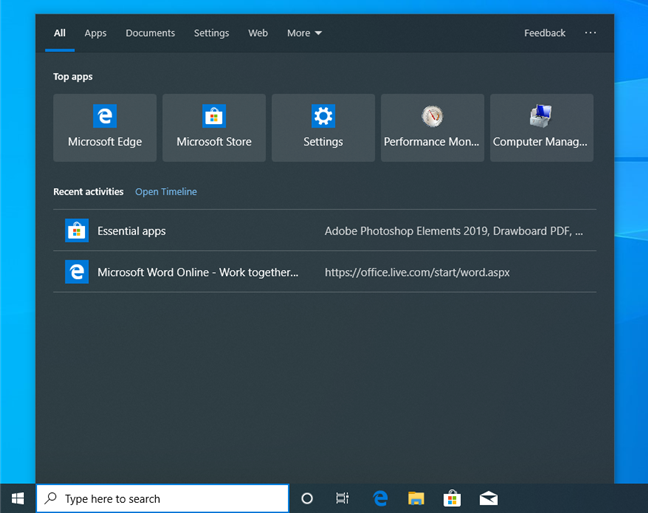
Task: Click the Type here to search box
Action: pos(162,499)
